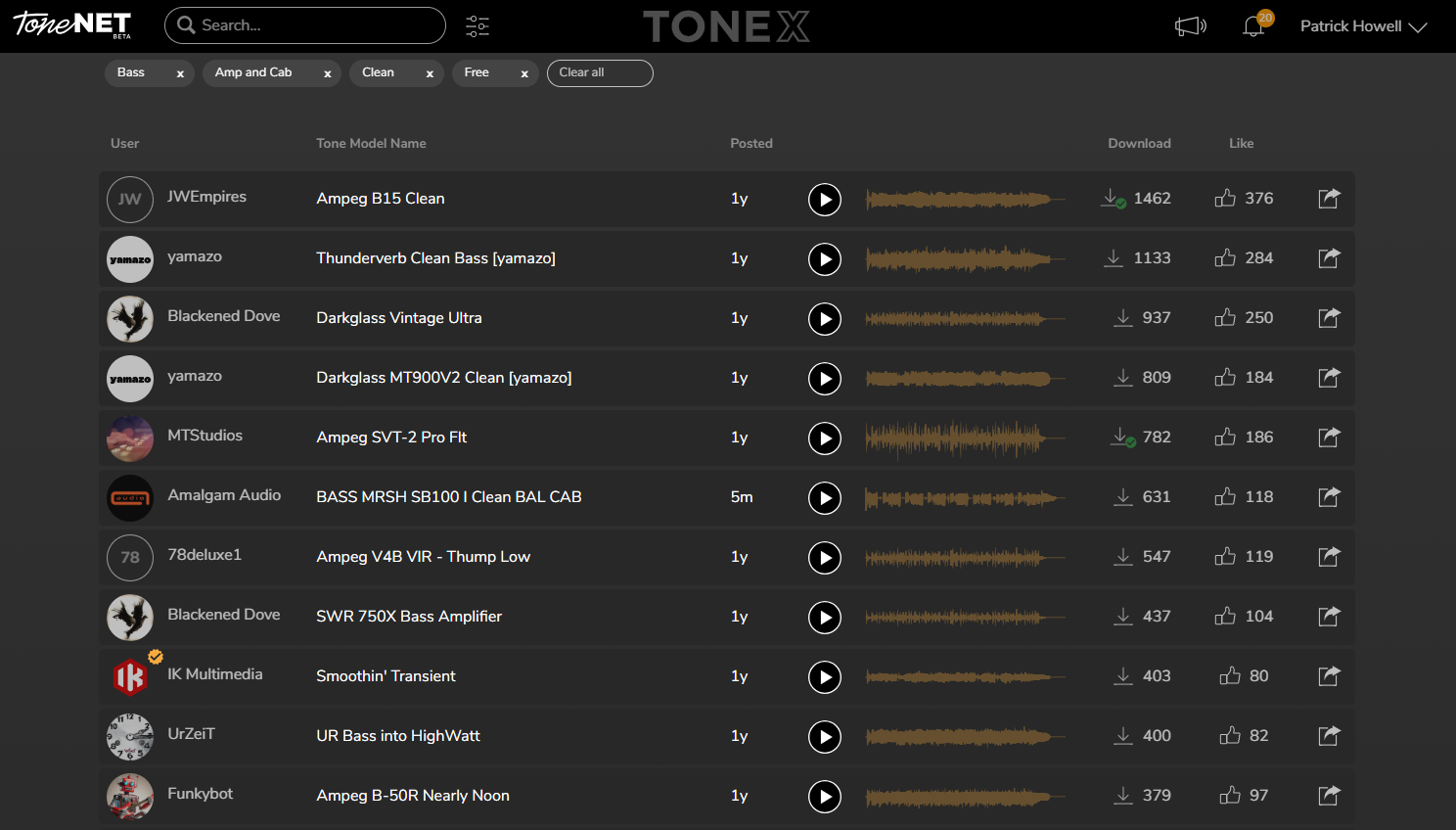
Task: Like SWR 750X Bass Amplifier tone
Action: click(x=1225, y=617)
